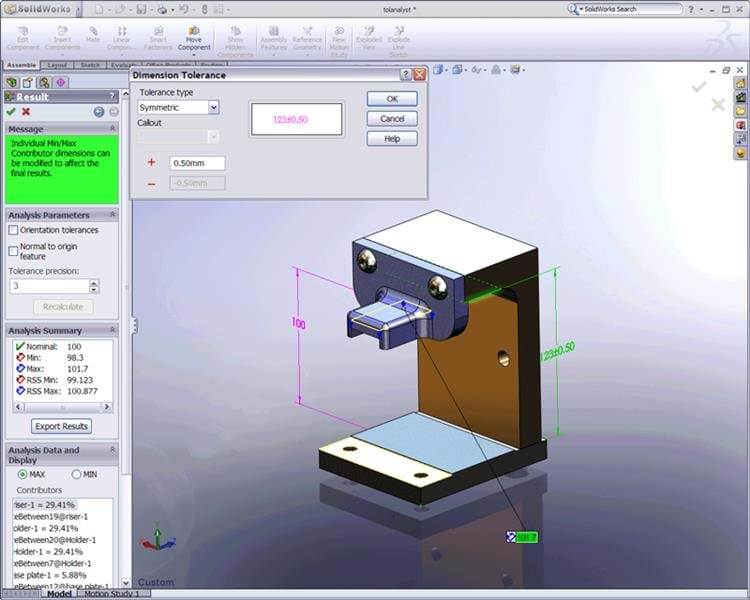Screen dimensions: 750x600
Task: Open the ConfigurationManager tab icon
Action: click(x=45, y=82)
